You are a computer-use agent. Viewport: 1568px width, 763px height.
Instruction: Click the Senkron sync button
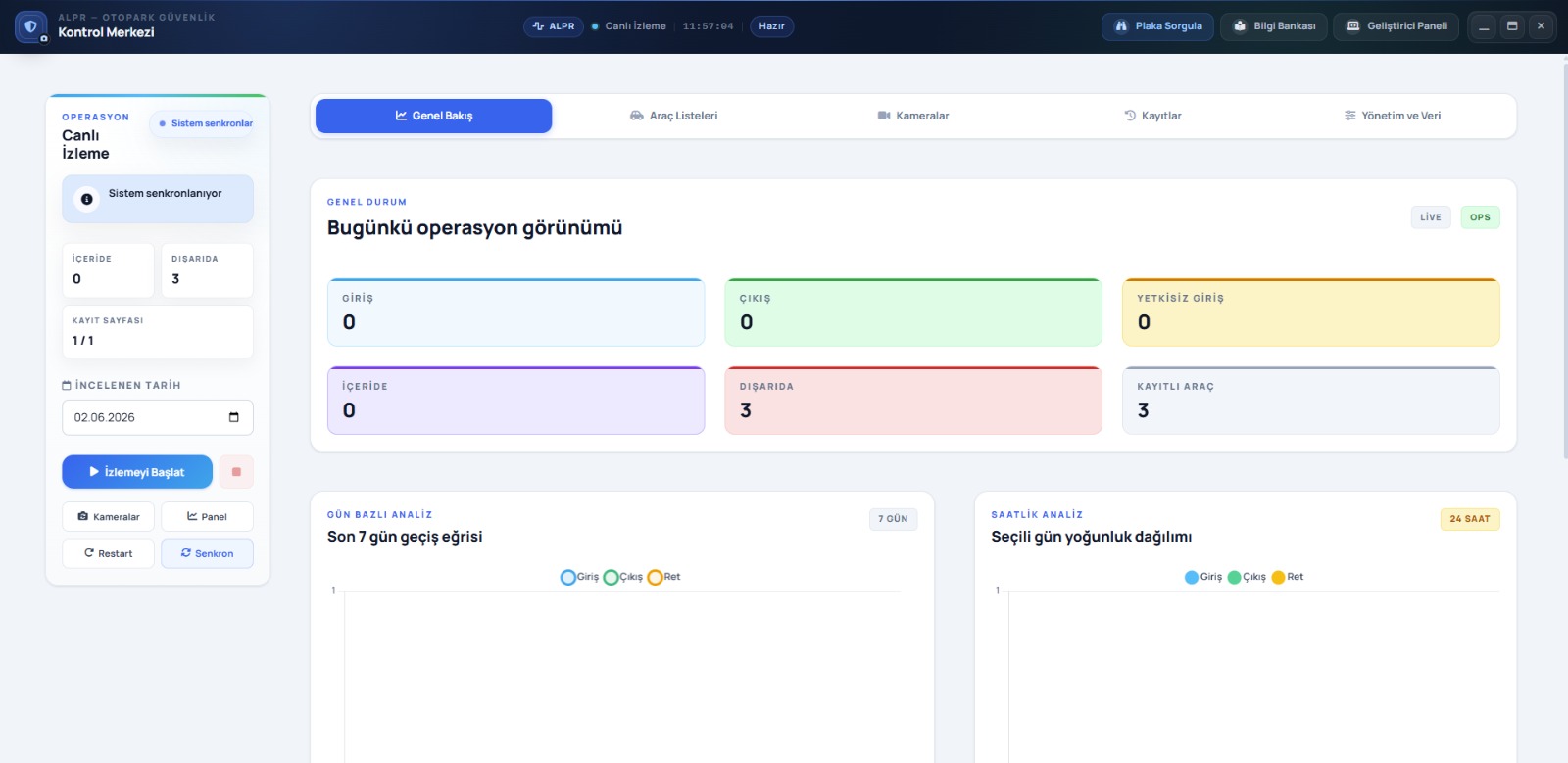[207, 553]
